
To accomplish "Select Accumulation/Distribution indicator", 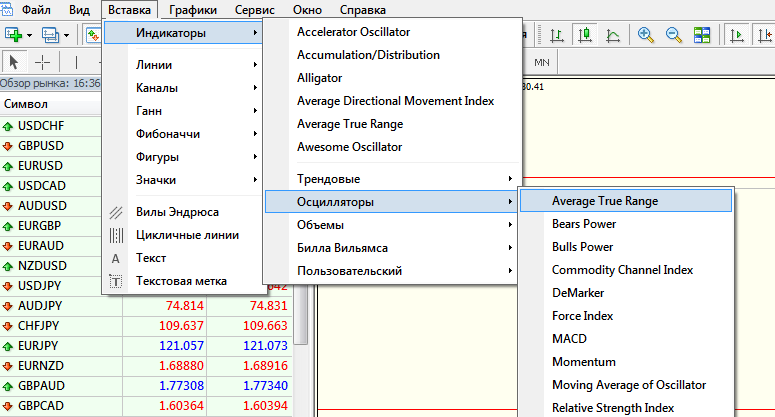I will click(368, 55).
